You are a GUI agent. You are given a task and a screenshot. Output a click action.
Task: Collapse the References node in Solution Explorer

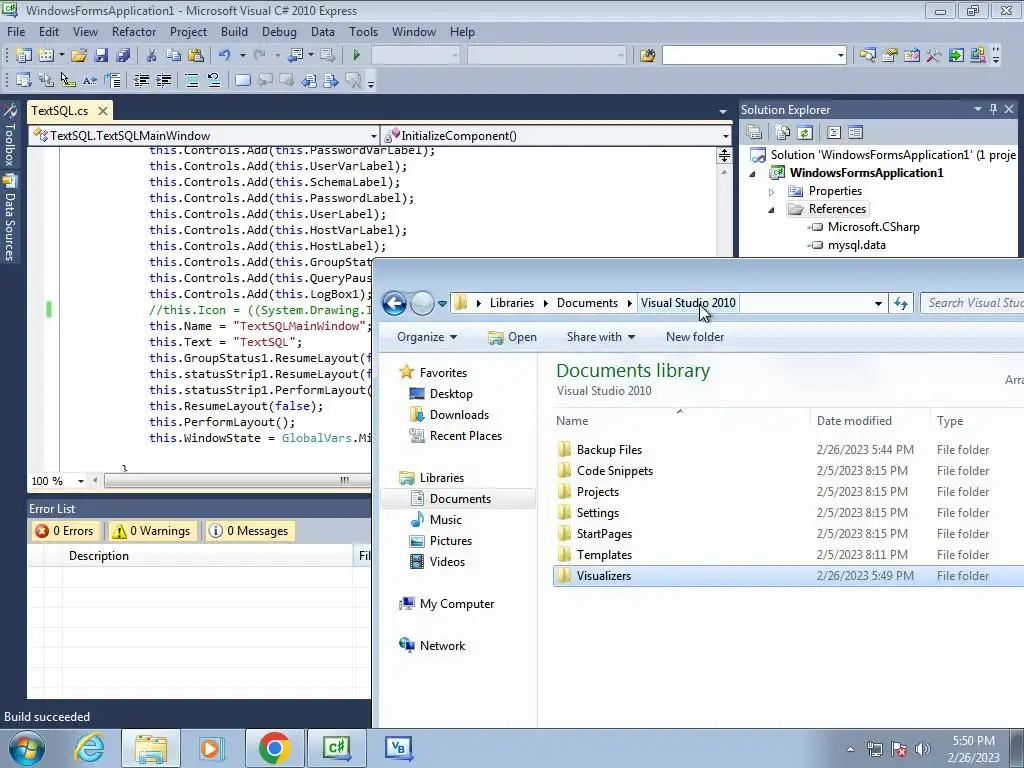pos(771,210)
